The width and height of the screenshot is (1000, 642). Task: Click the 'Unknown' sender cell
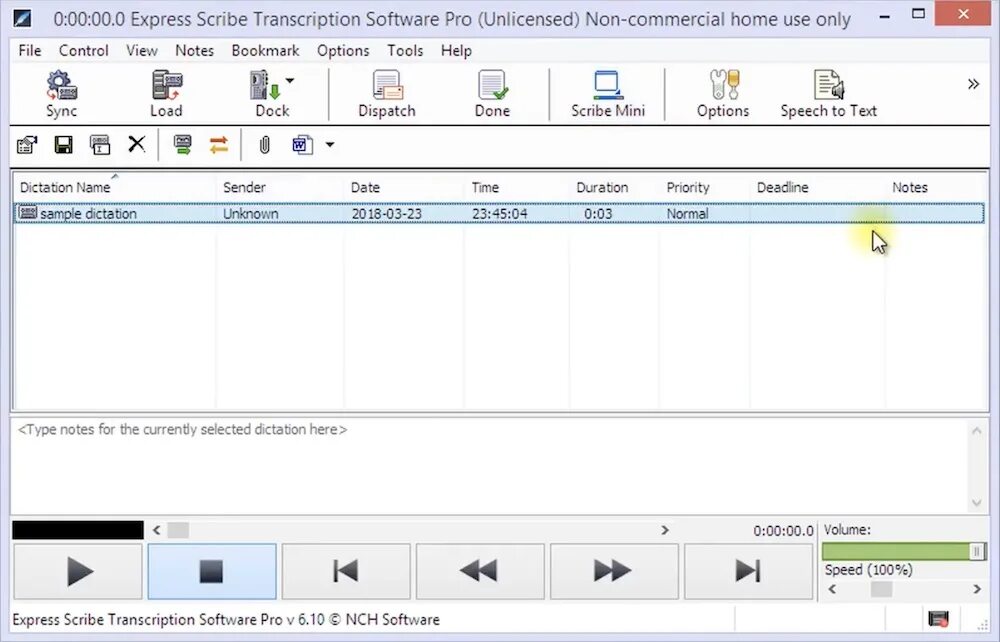pyautogui.click(x=251, y=214)
